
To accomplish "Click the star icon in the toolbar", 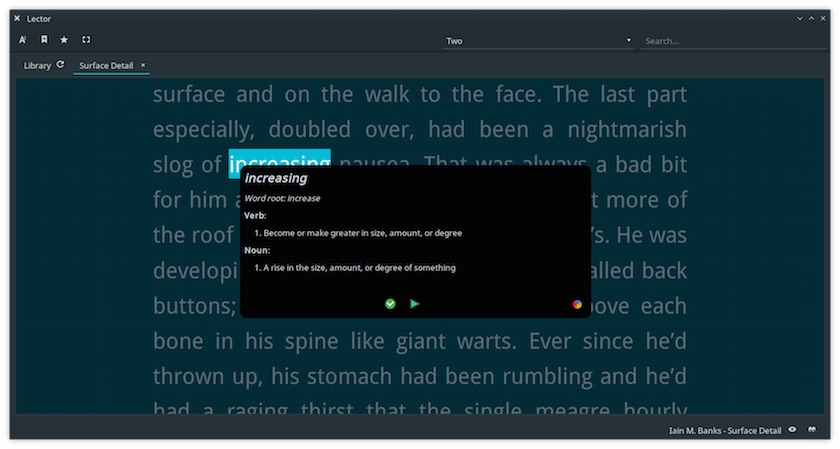I will point(64,40).
